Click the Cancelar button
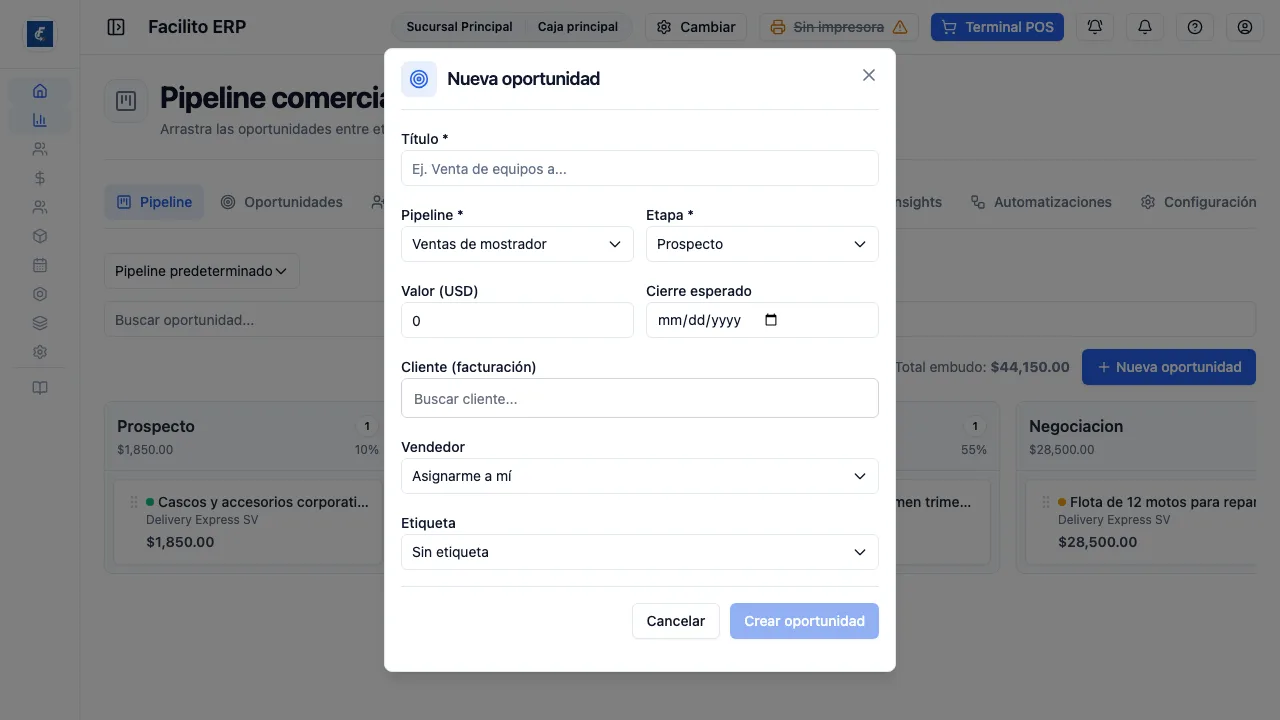This screenshot has height=720, width=1280. tap(676, 621)
